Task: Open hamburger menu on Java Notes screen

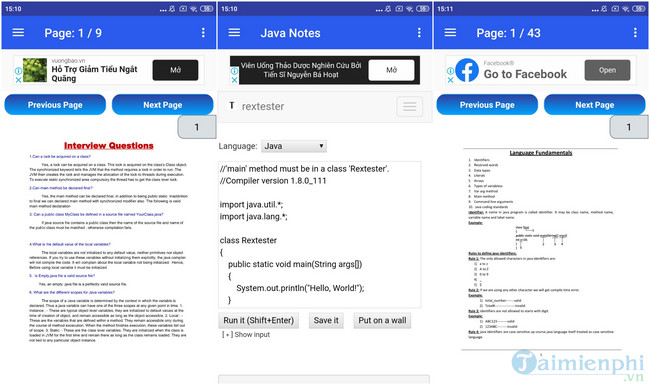Action: [234, 33]
